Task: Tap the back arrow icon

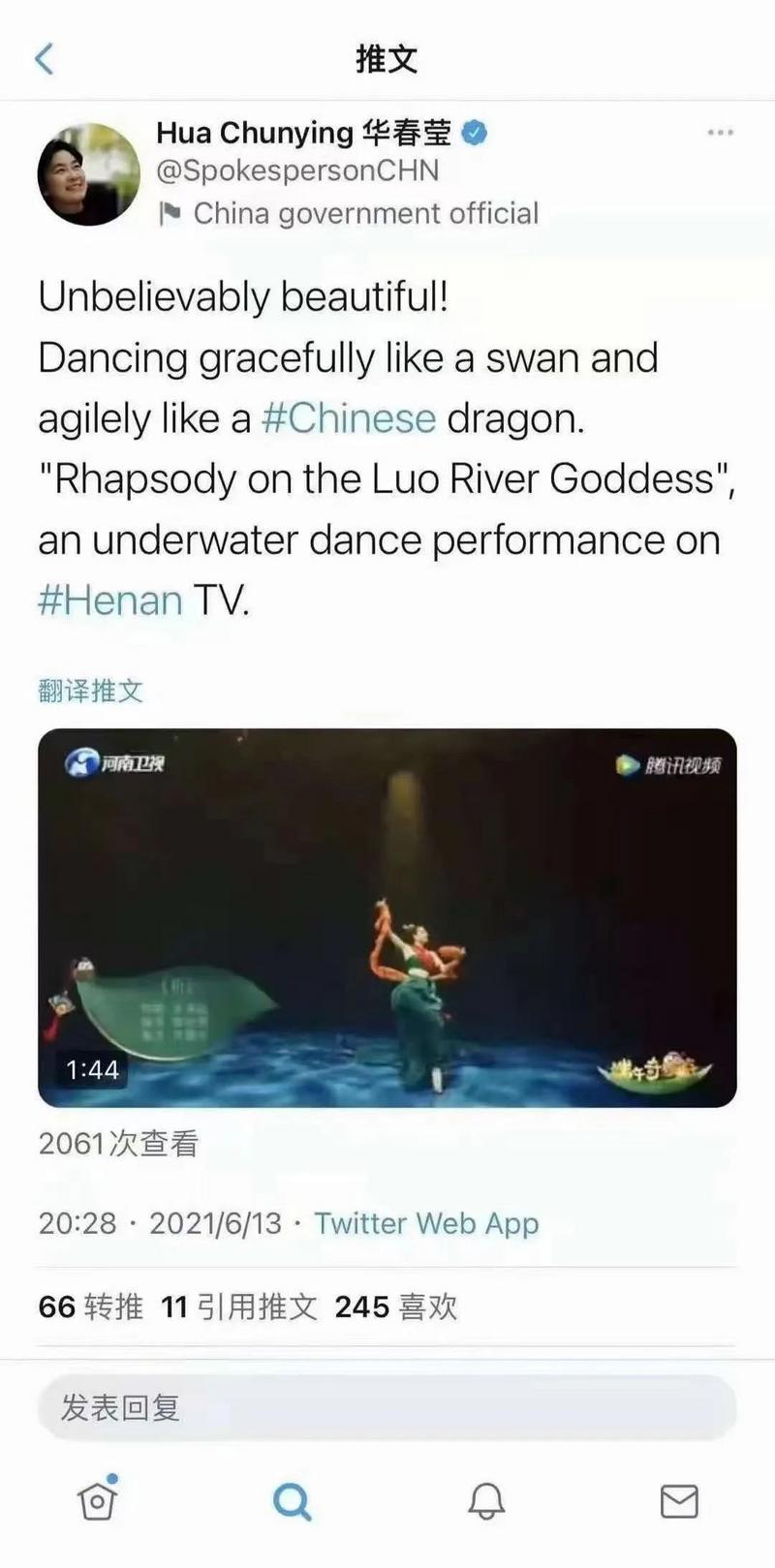Action: coord(45,59)
